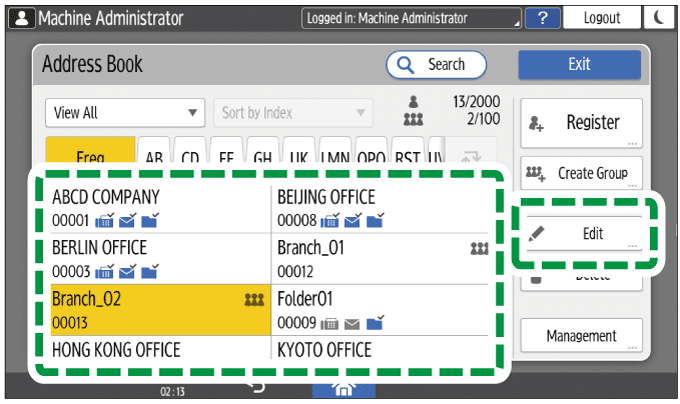
Task: Expand the Logged in user status field
Action: (411, 18)
